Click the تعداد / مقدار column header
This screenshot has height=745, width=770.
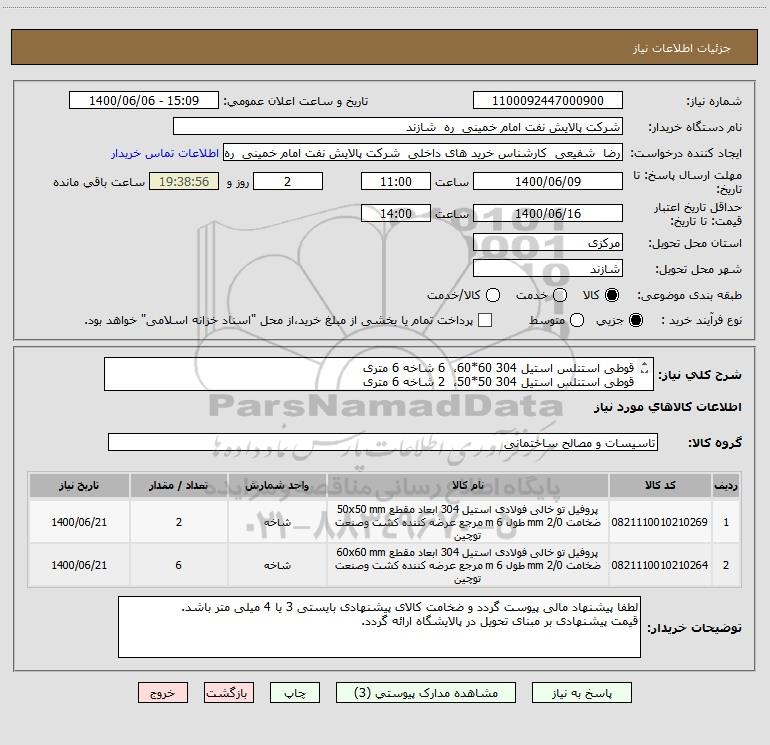click(x=179, y=486)
